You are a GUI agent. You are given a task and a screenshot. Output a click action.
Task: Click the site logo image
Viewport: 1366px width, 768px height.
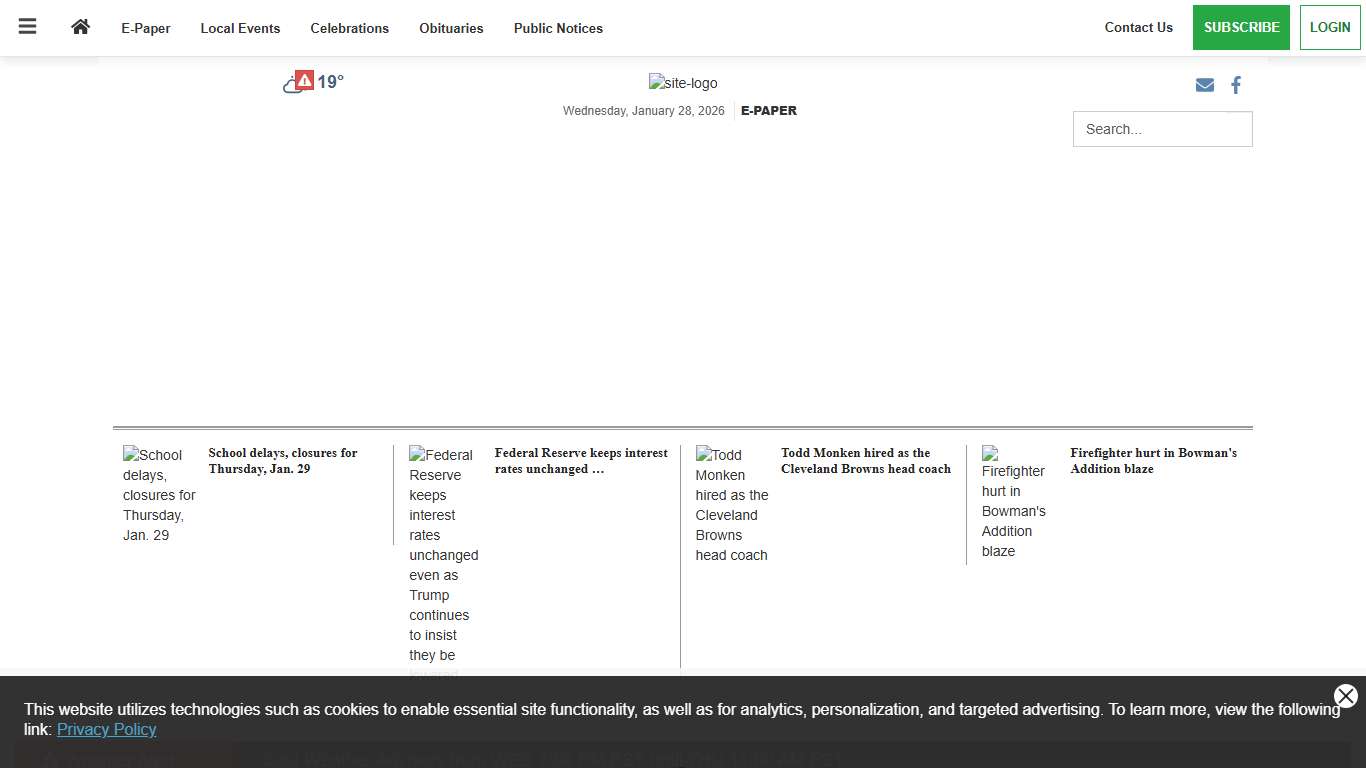coord(682,83)
